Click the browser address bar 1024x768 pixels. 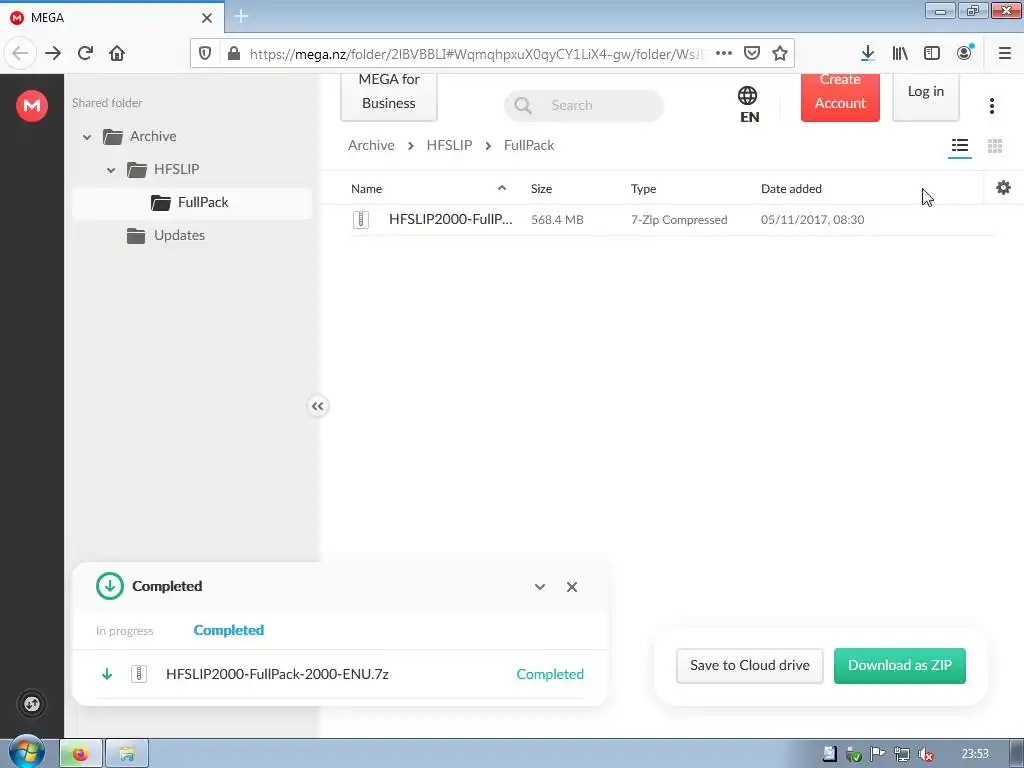475,54
